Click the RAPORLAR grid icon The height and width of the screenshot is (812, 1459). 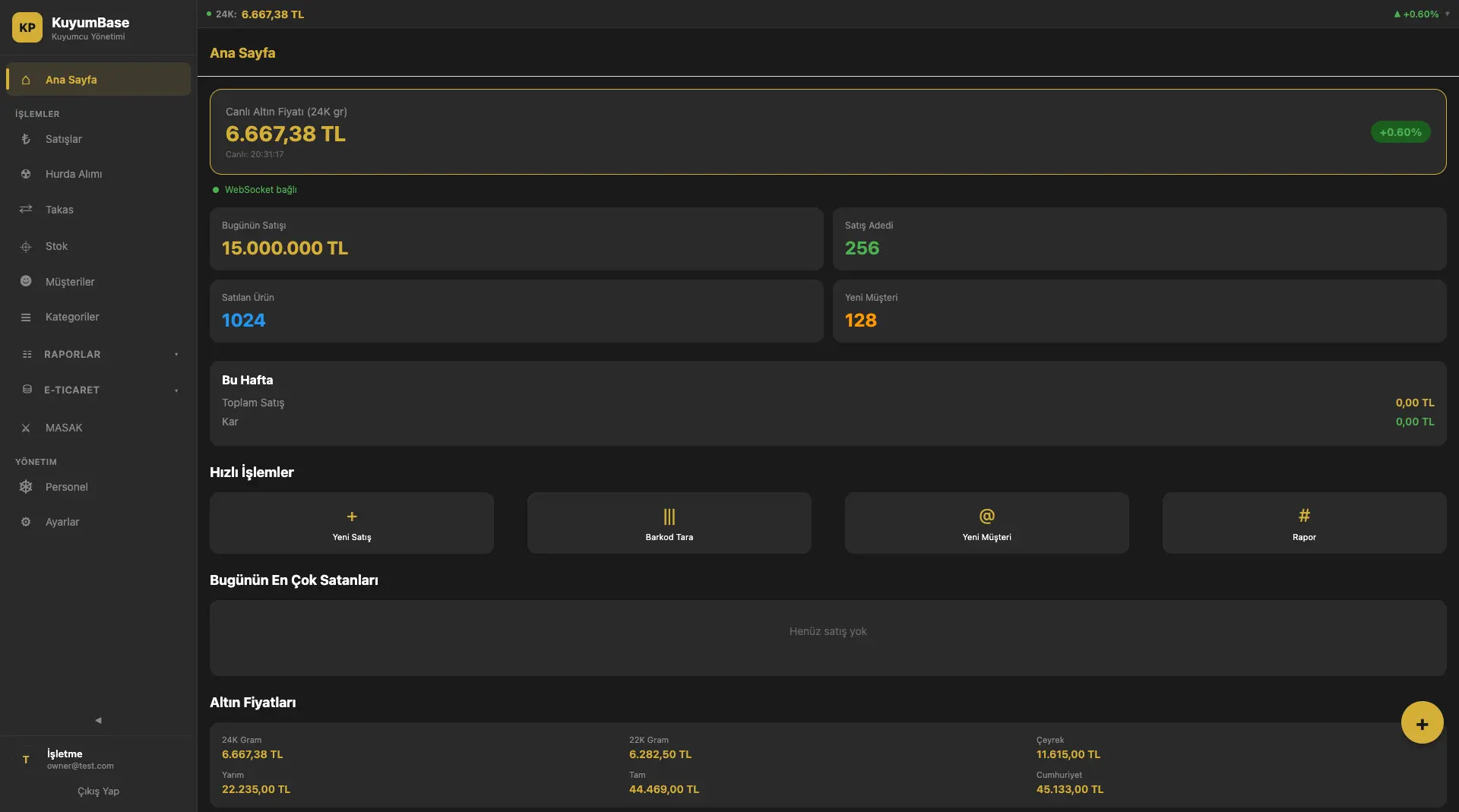tap(27, 354)
